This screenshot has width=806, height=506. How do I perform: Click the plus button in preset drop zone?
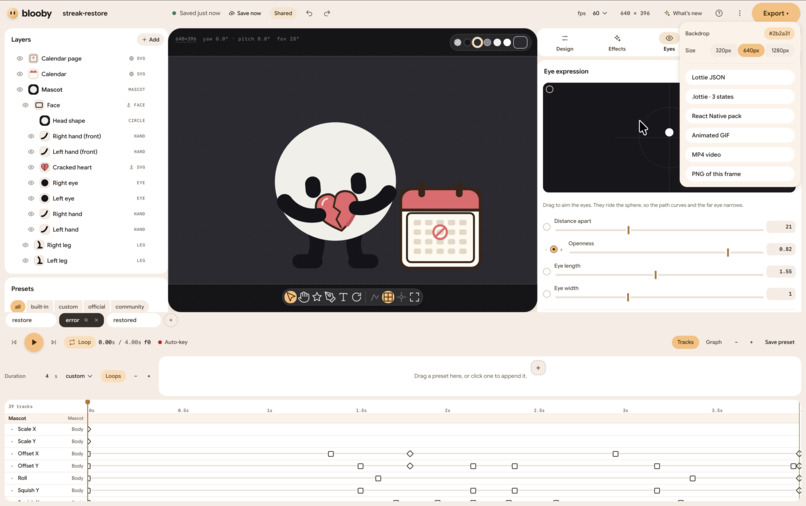(x=538, y=368)
